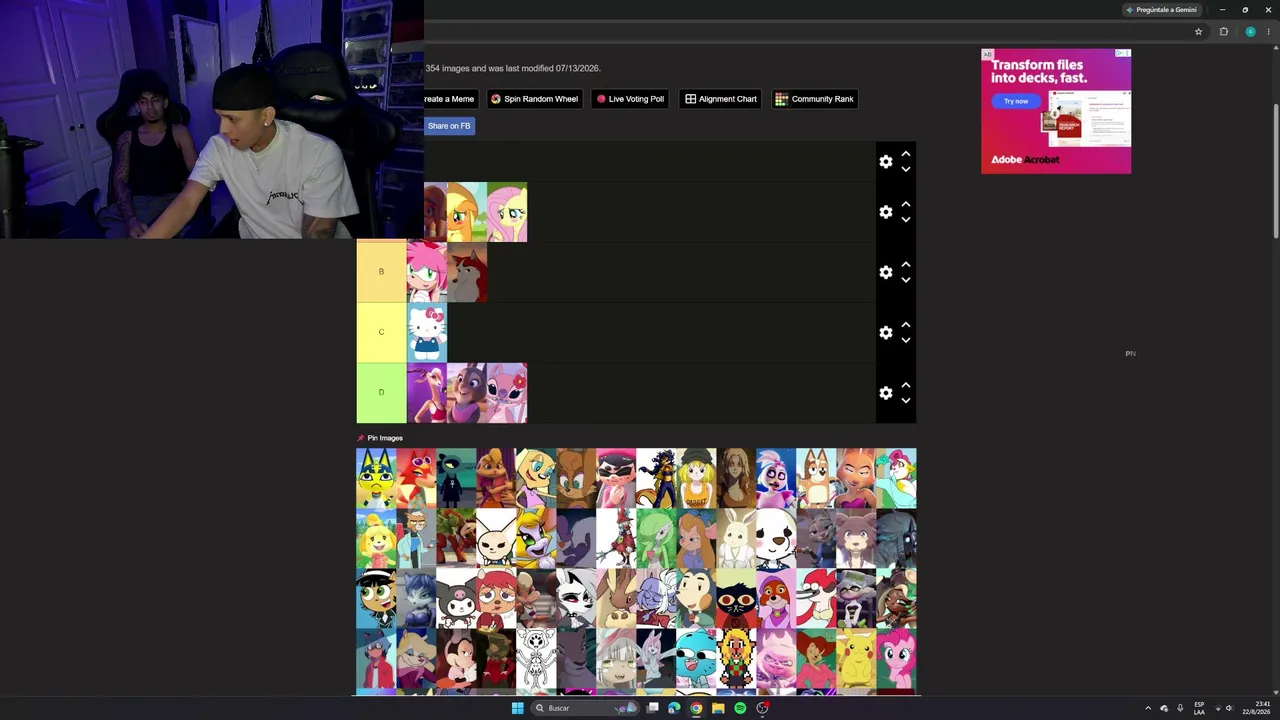
Task: Move tier D row up with arrow
Action: (906, 385)
